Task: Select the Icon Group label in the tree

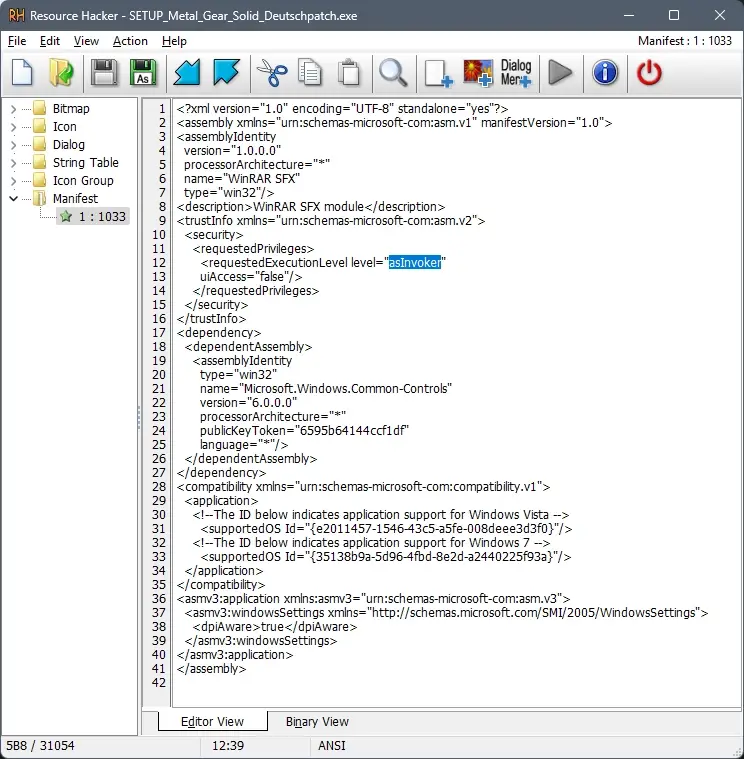Action: [83, 181]
